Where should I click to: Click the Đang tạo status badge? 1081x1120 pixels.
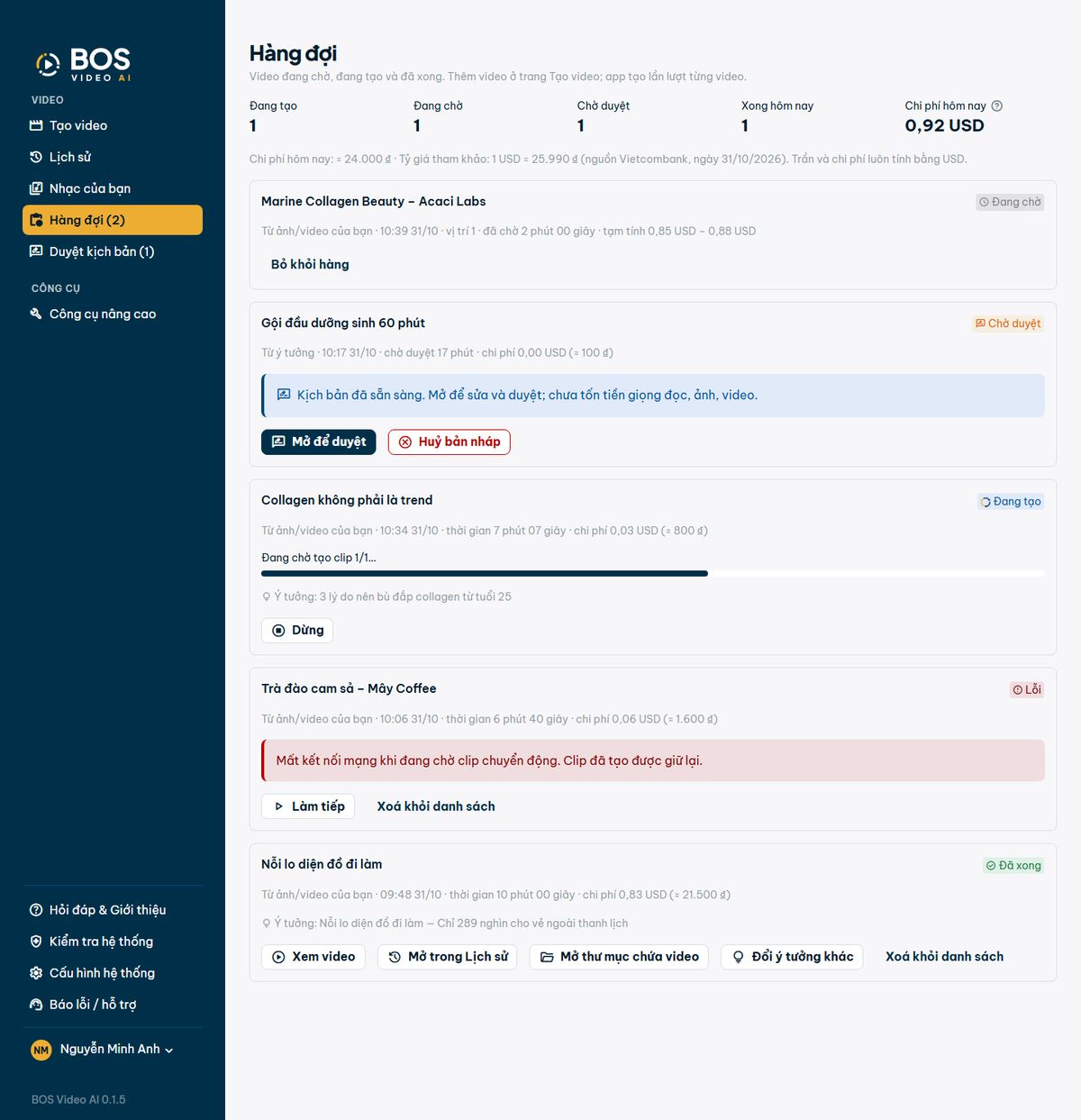[x=1011, y=502]
